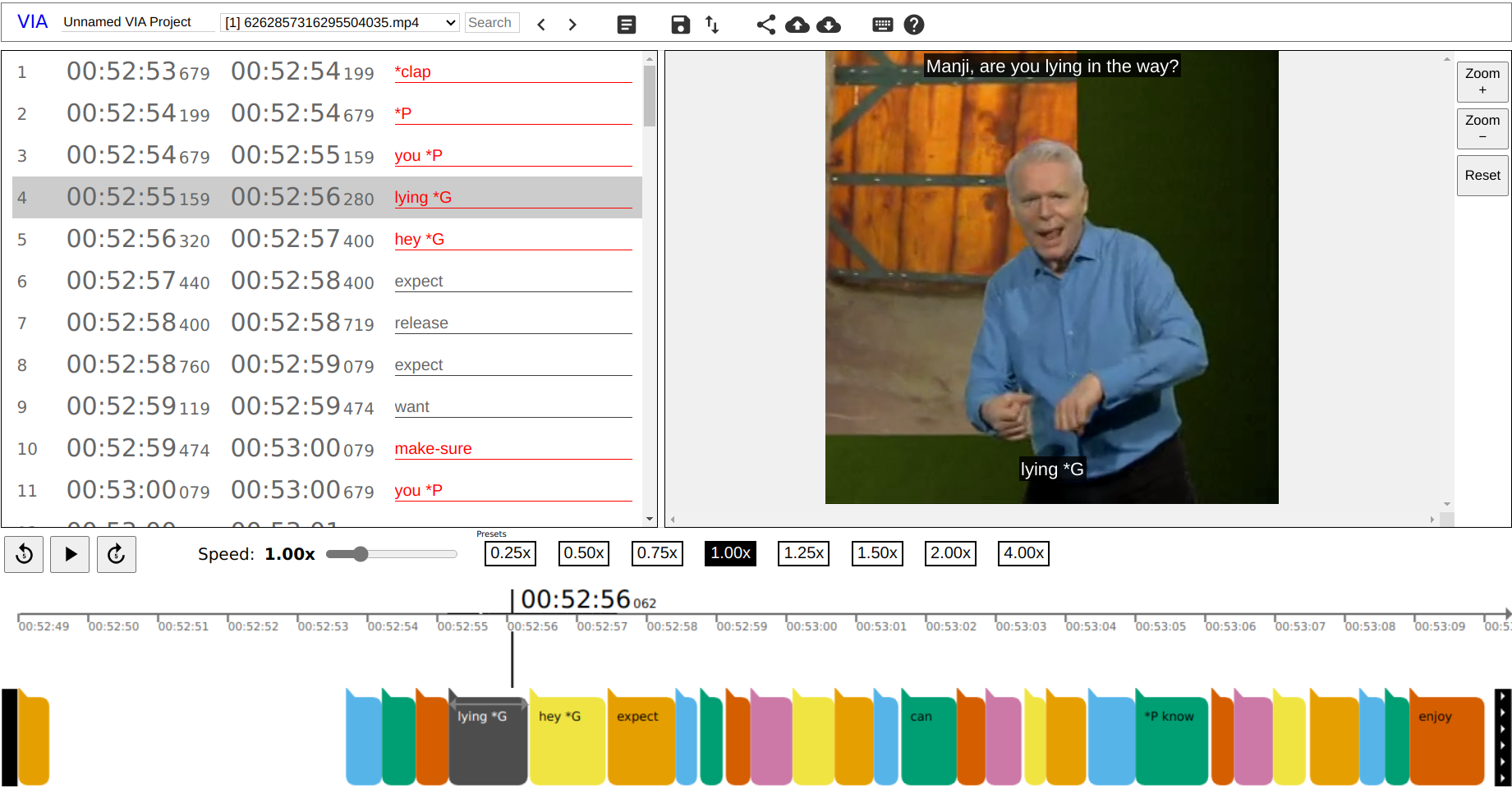Click annotation list scrollbar down arrow
The width and height of the screenshot is (1512, 788).
(x=650, y=519)
